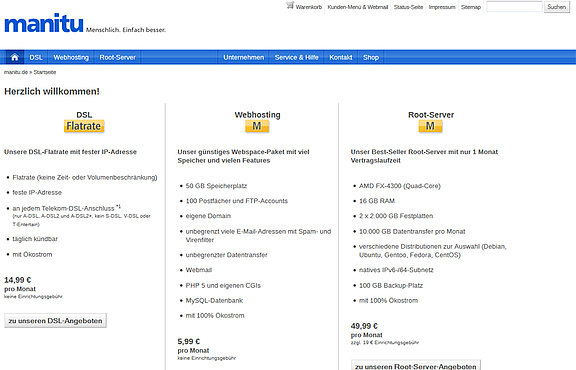
Task: Click the Startseite breadcrumb
Action: click(x=45, y=72)
